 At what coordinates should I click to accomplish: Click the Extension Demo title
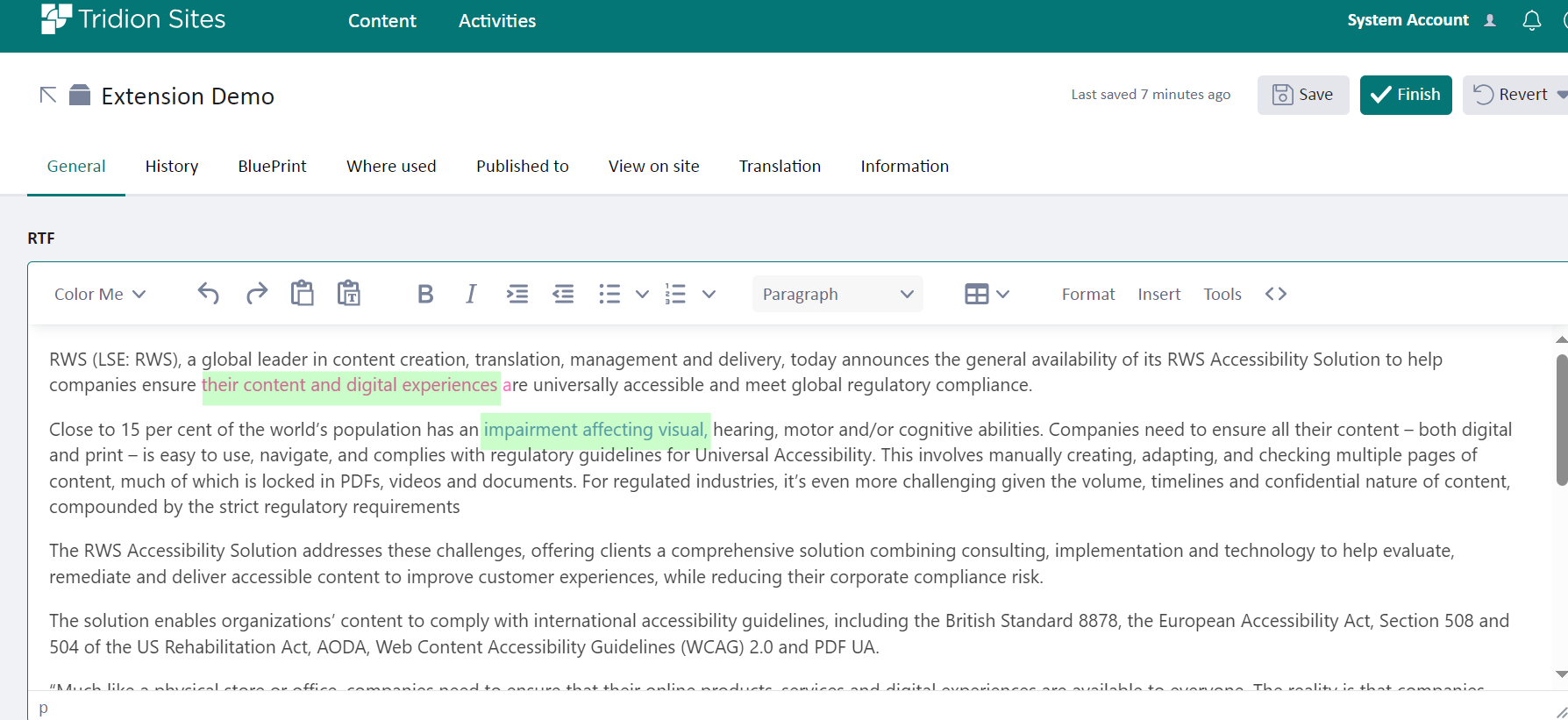[x=188, y=96]
